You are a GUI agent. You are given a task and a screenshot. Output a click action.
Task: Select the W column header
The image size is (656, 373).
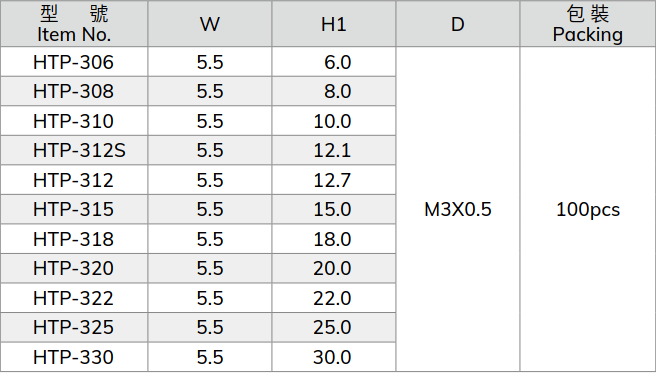click(x=210, y=24)
